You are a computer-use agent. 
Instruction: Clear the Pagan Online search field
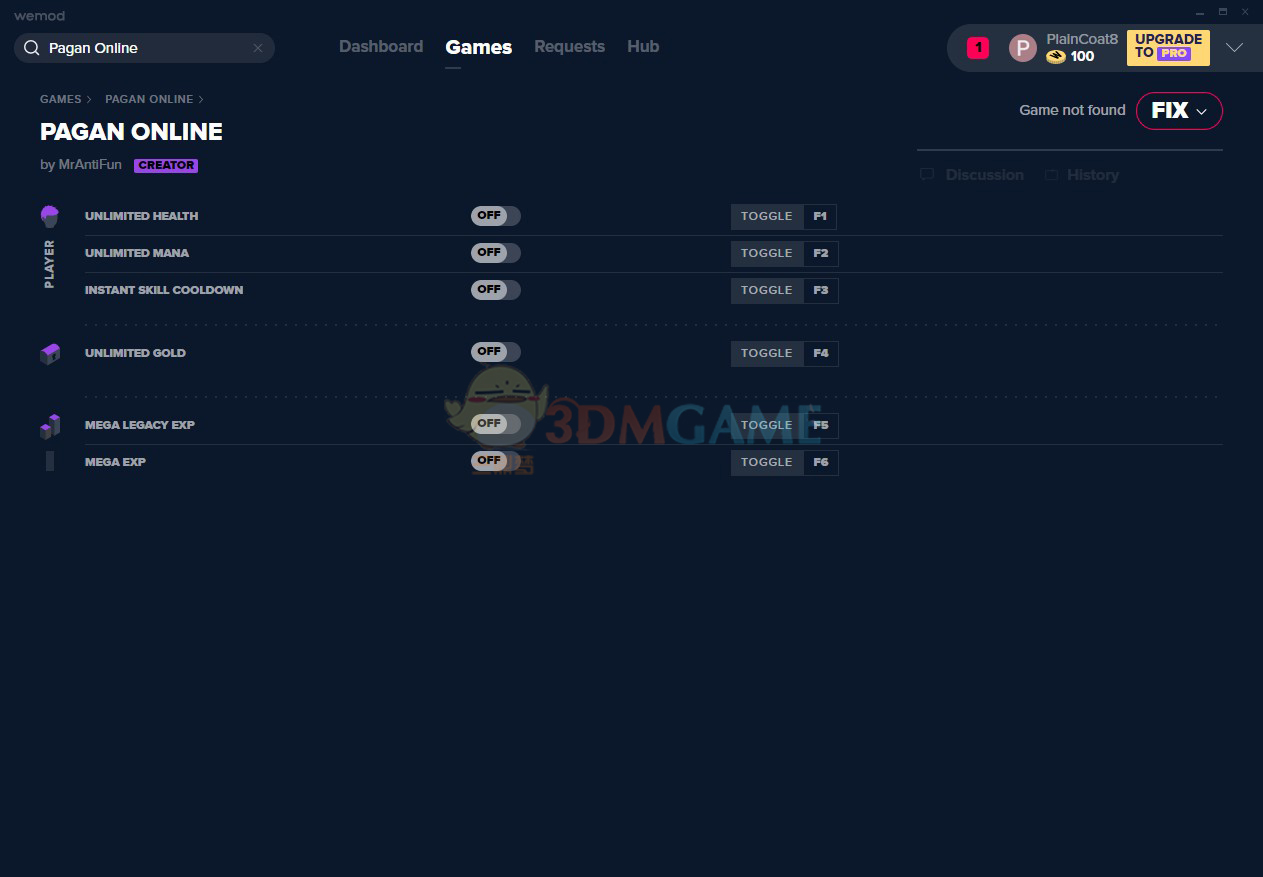point(258,47)
